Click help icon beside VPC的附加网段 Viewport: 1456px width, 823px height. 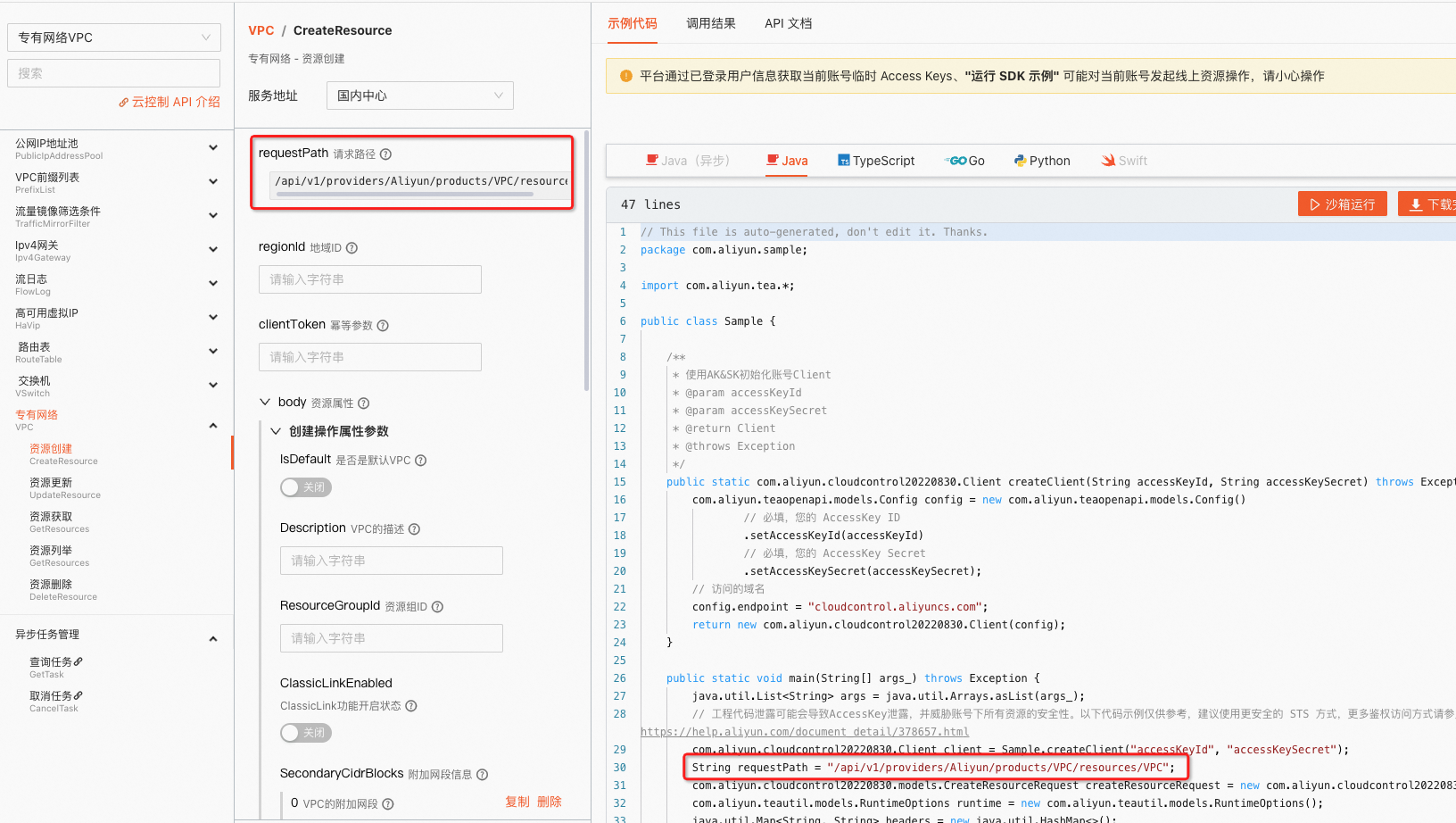(388, 804)
